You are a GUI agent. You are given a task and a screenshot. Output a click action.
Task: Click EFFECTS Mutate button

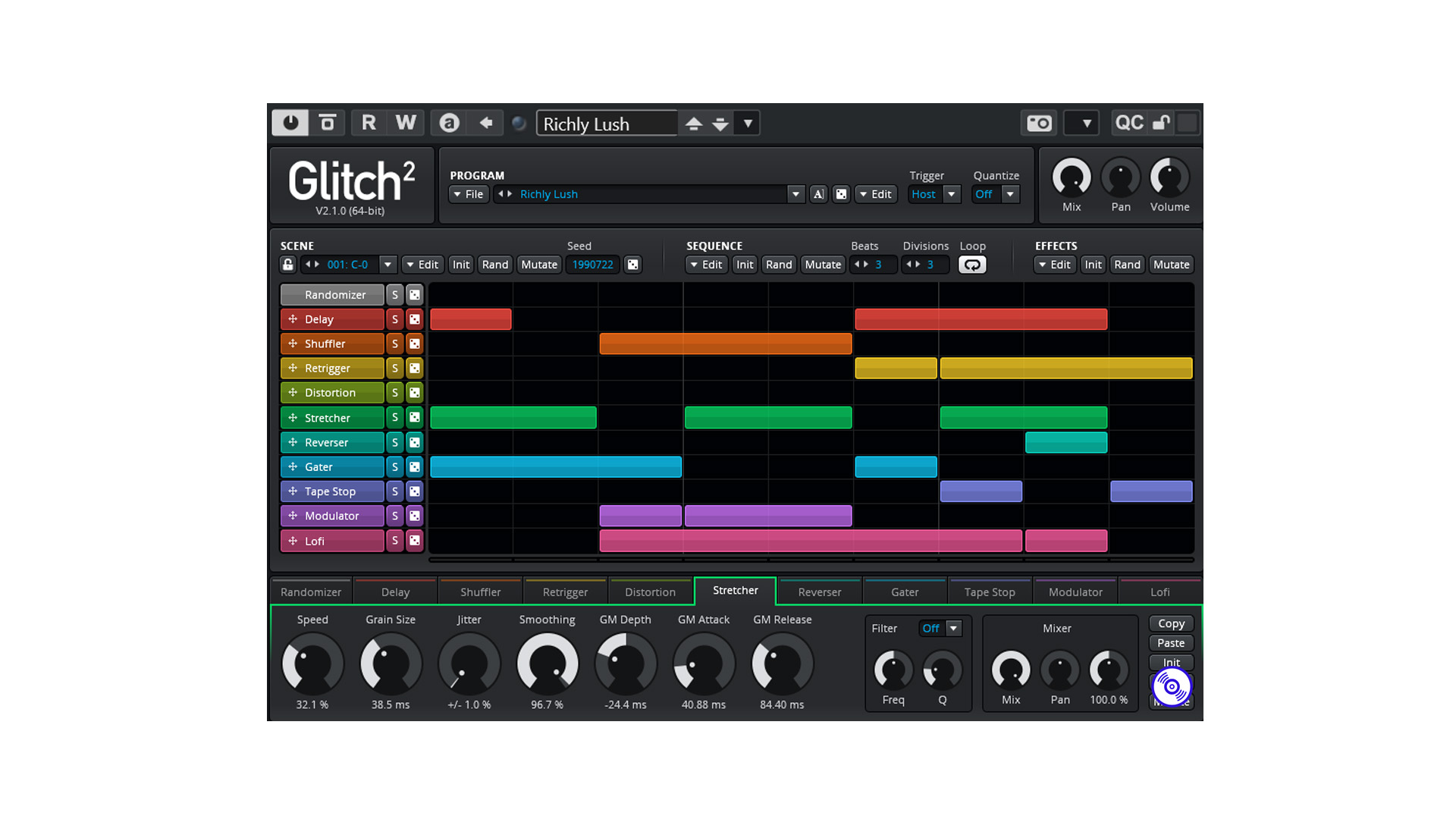pos(1171,265)
